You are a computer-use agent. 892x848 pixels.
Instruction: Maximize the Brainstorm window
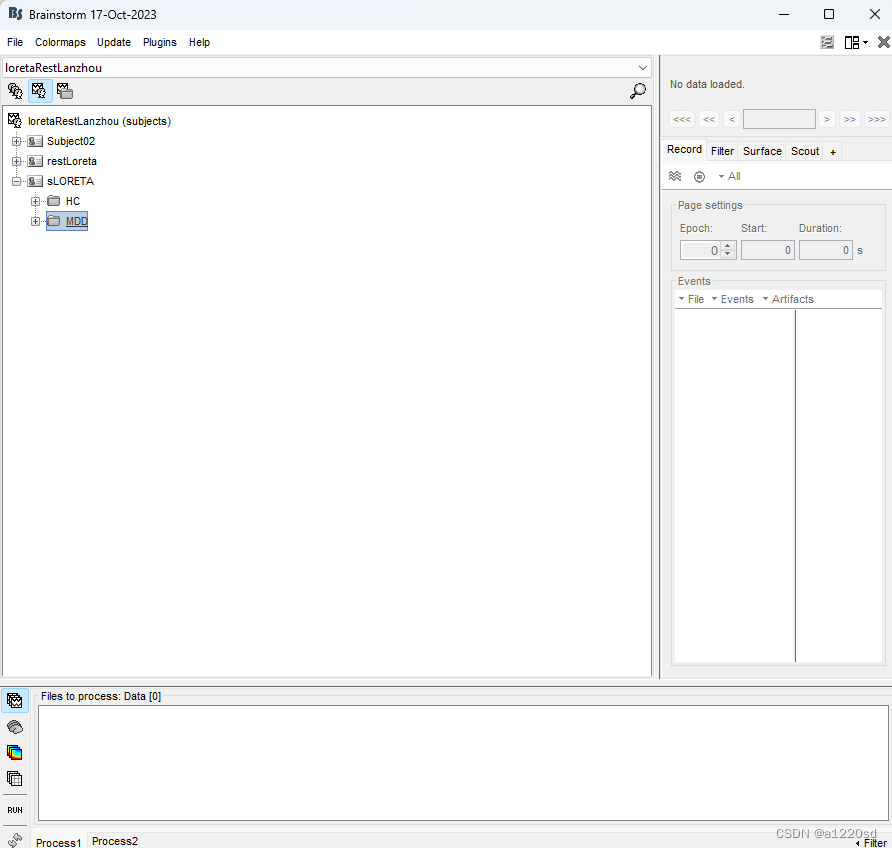pos(829,14)
